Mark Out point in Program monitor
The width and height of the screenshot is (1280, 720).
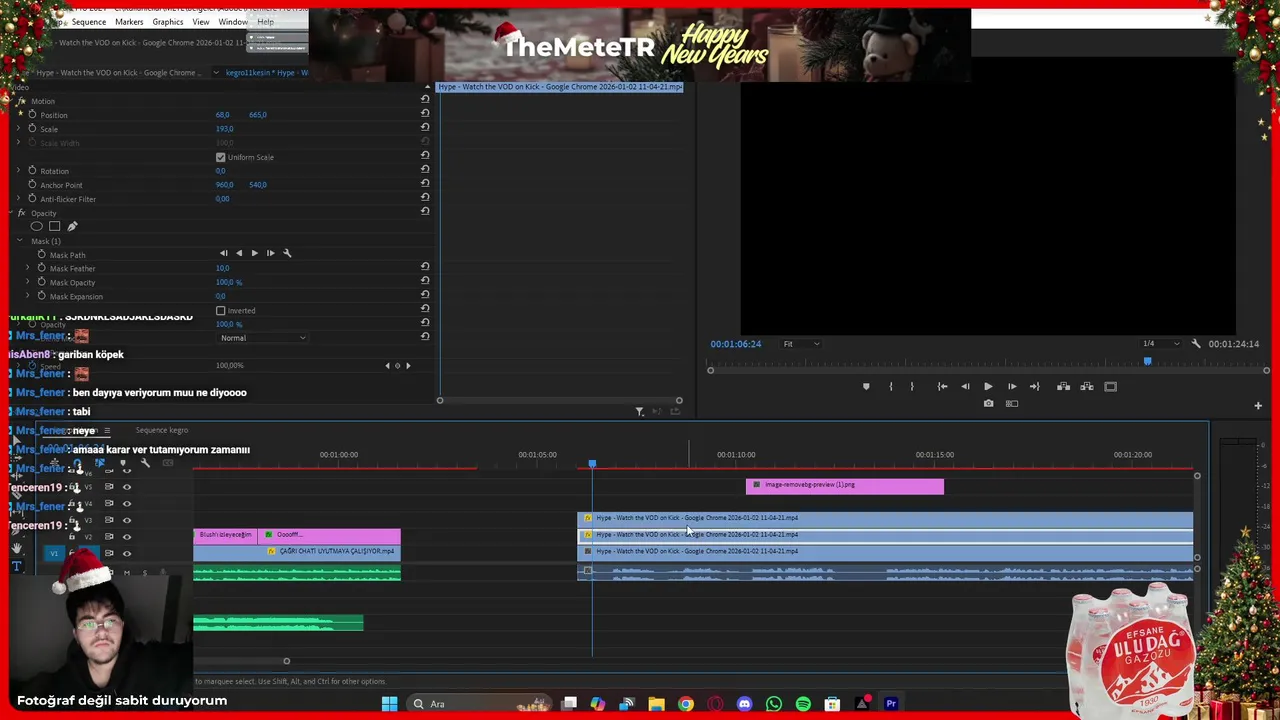(x=912, y=386)
